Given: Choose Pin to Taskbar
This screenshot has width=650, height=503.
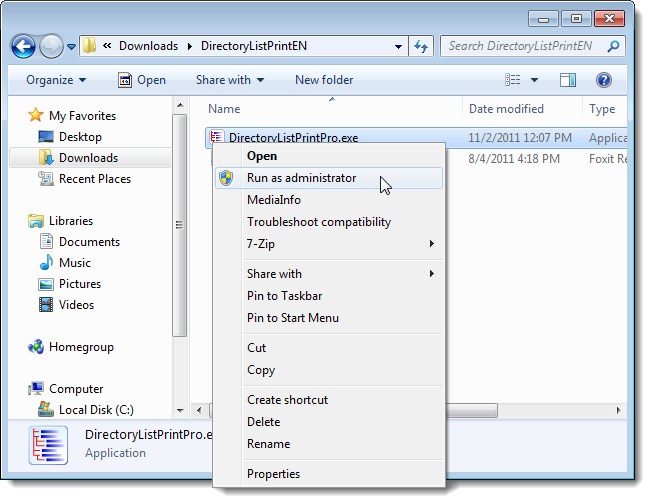Looking at the screenshot, I should 329,296.
